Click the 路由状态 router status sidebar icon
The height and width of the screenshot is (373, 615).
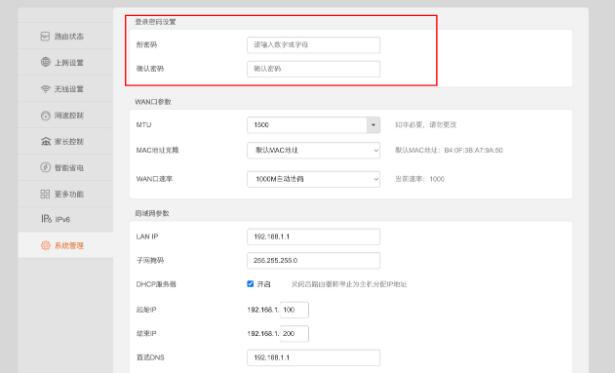tap(45, 36)
